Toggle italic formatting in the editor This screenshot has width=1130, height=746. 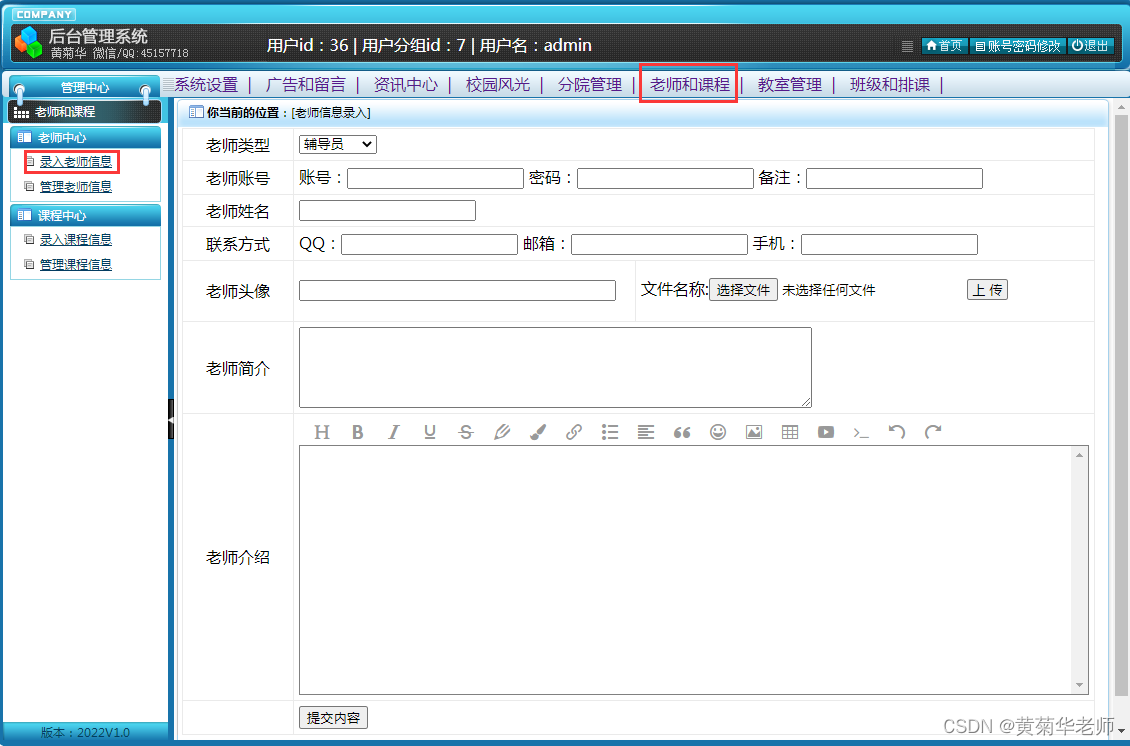pos(393,432)
